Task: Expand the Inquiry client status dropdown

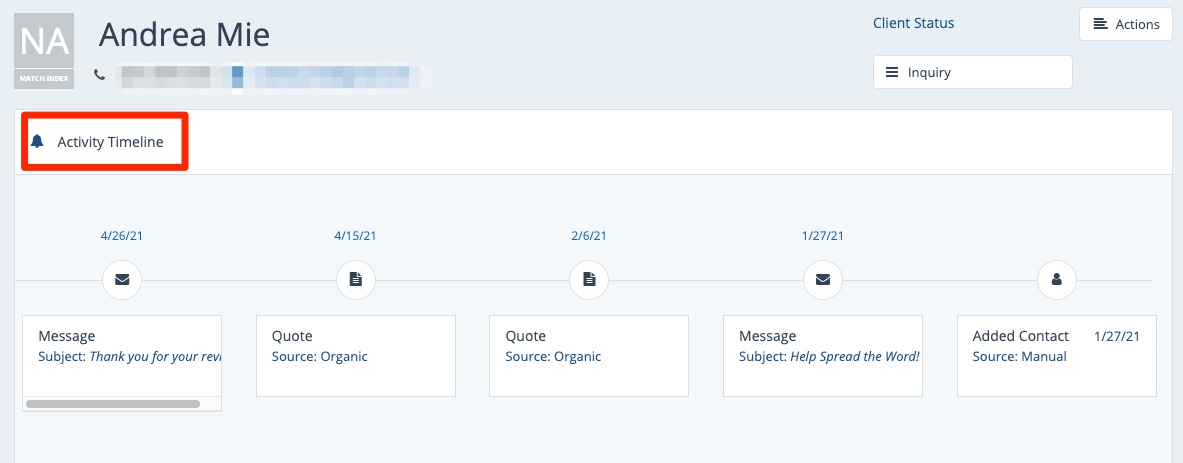Action: click(972, 72)
